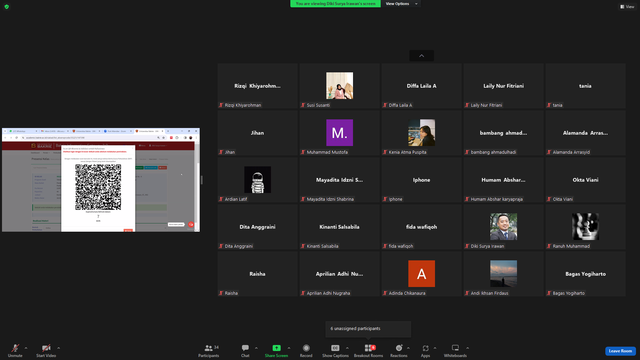Select fida wafiqoh's participant tile
This screenshot has width=640, height=360.
(x=422, y=227)
